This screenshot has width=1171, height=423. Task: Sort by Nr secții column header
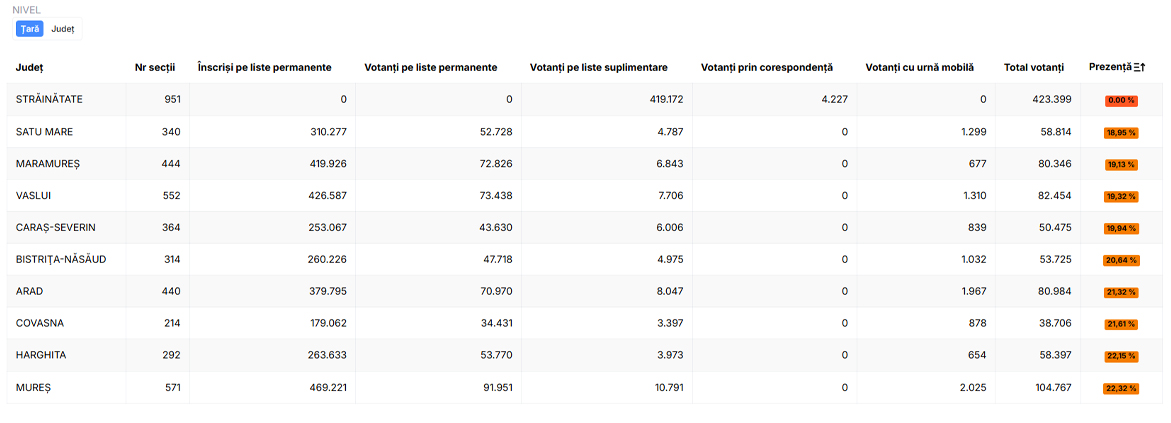tap(155, 67)
